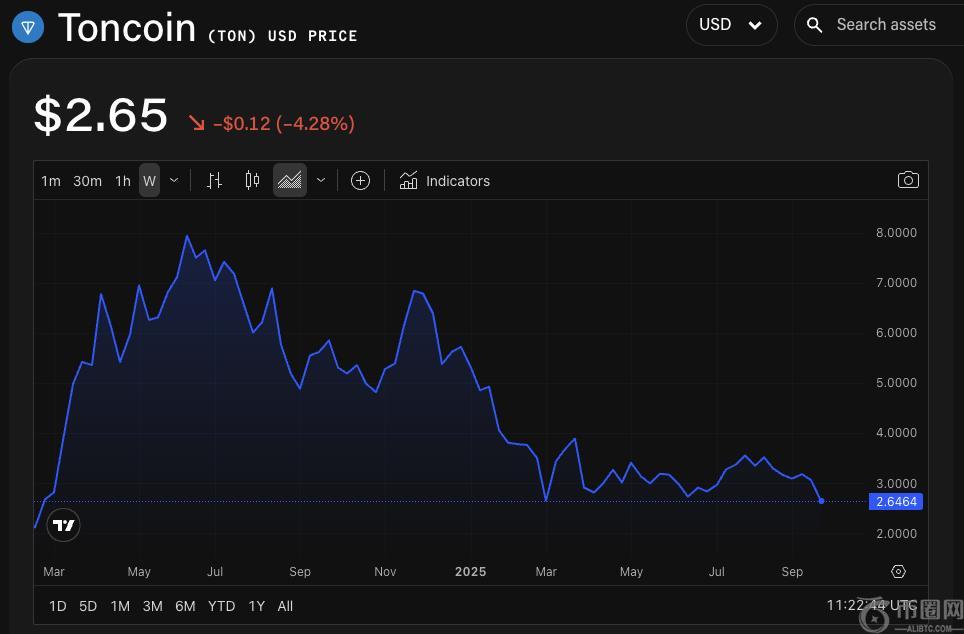Open the USD currency dropdown
964x634 pixels.
(731, 25)
